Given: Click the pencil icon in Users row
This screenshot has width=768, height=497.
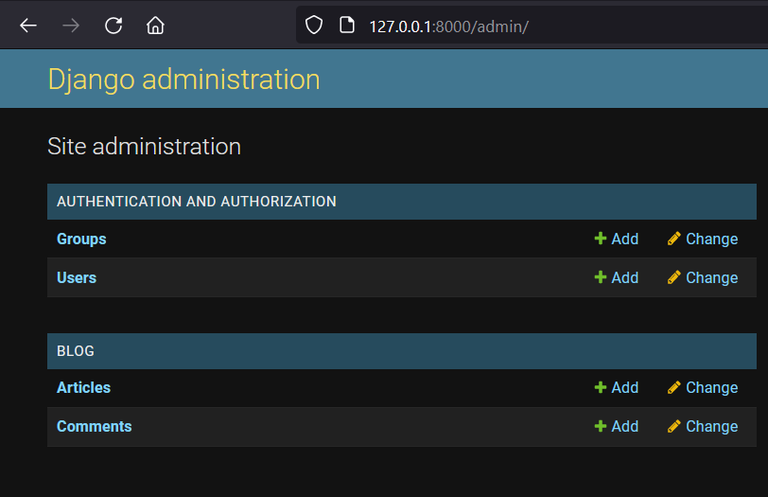Looking at the screenshot, I should coord(674,277).
